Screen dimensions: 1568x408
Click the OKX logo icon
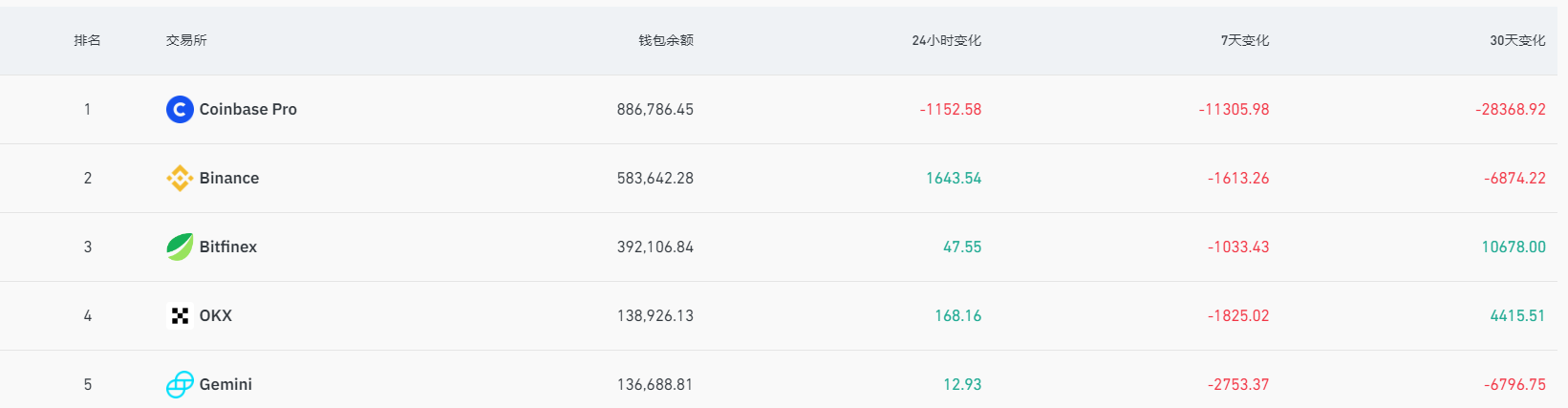pos(180,316)
